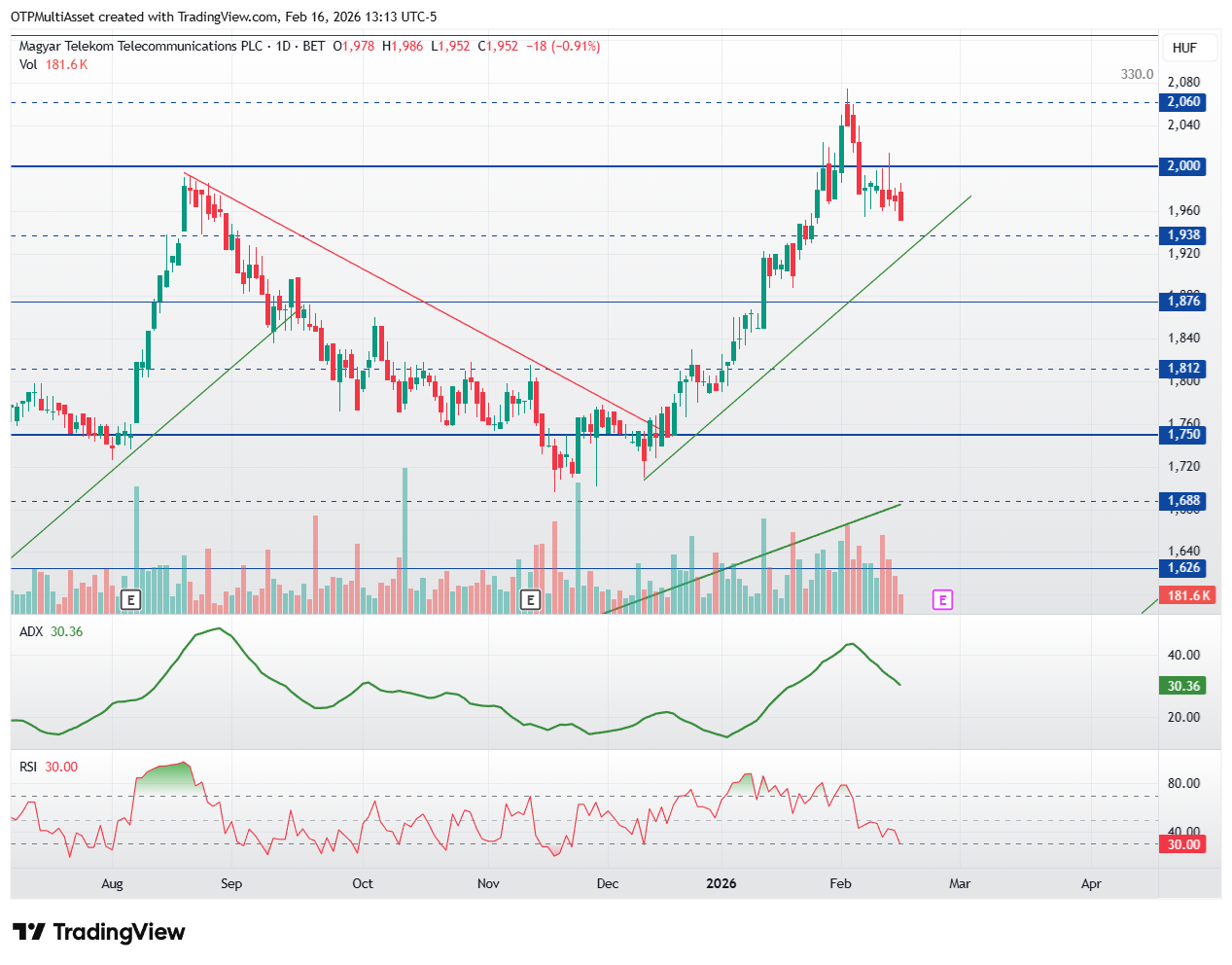Viewport: 1232px width, 965px height.
Task: Click the 1,812 price level label
Action: tap(1183, 369)
